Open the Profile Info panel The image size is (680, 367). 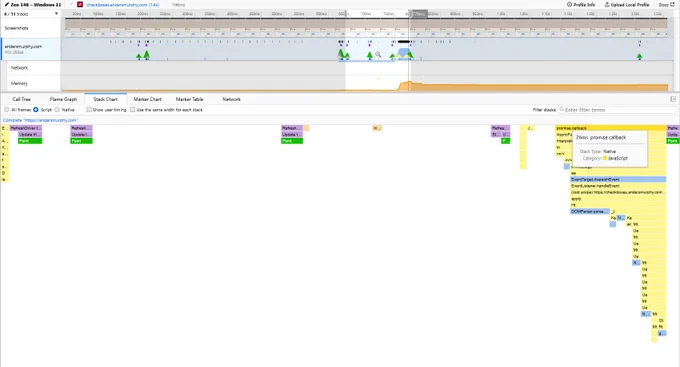pyautogui.click(x=581, y=4)
